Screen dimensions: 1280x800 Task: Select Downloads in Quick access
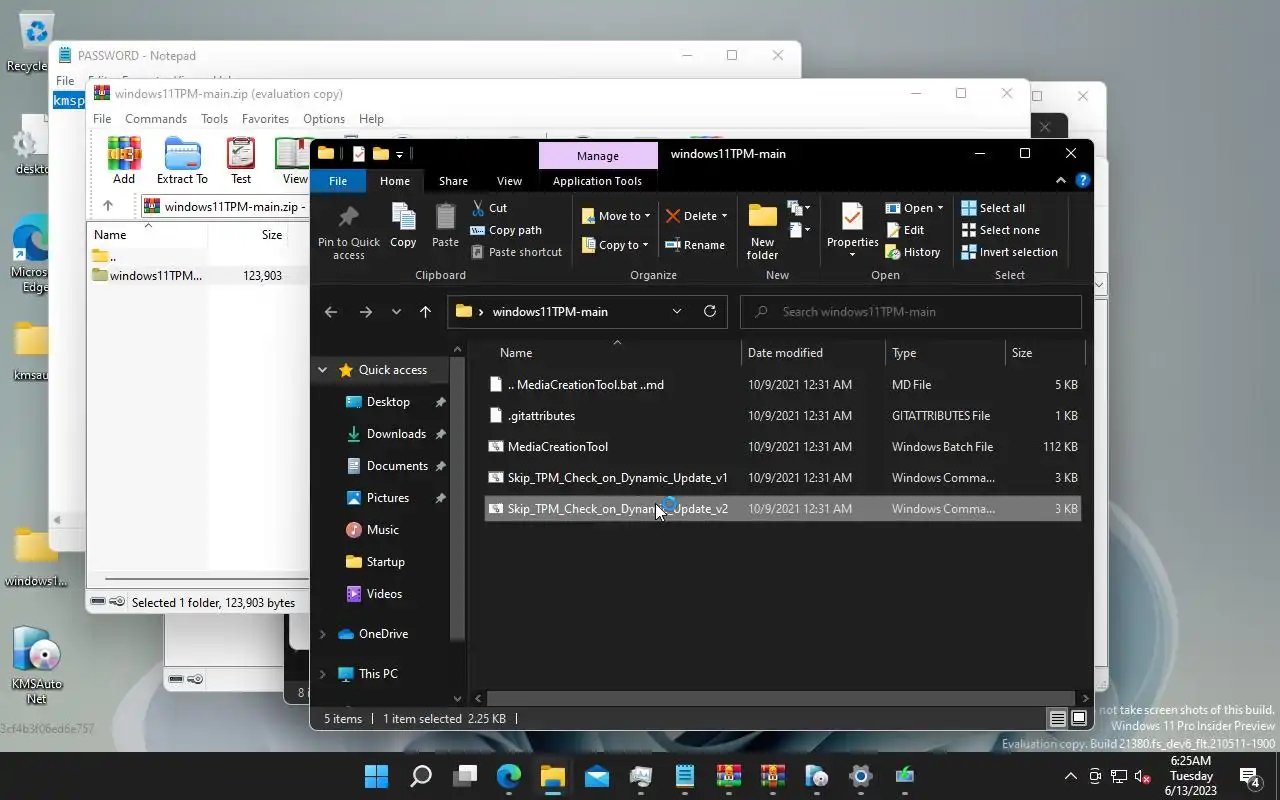[394, 434]
